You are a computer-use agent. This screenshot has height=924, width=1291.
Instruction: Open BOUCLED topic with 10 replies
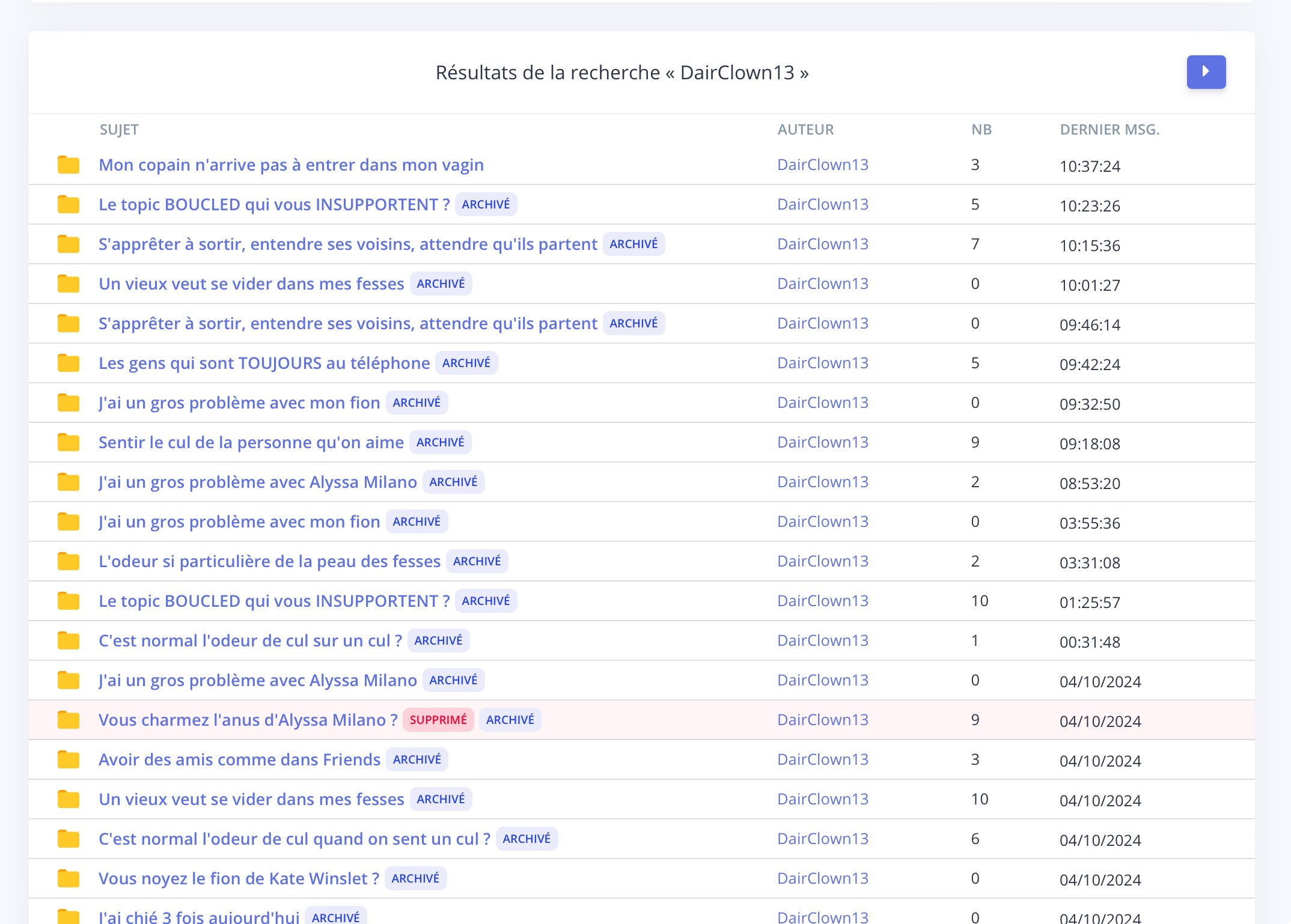(x=274, y=601)
